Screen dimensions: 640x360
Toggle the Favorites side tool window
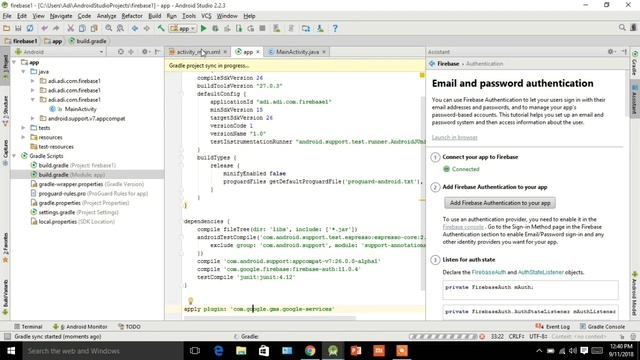[x=5, y=248]
